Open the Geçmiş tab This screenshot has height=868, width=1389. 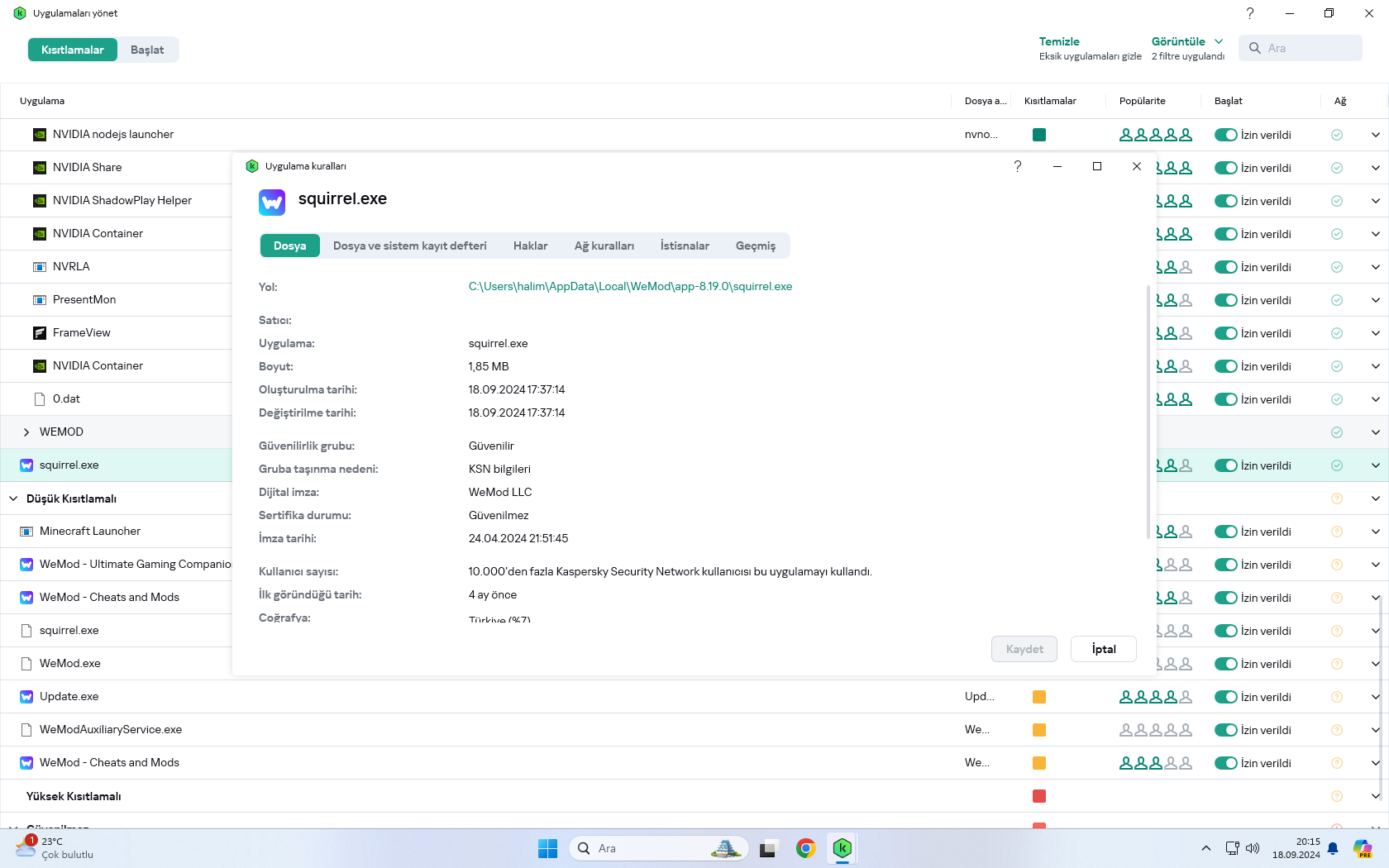pyautogui.click(x=756, y=246)
